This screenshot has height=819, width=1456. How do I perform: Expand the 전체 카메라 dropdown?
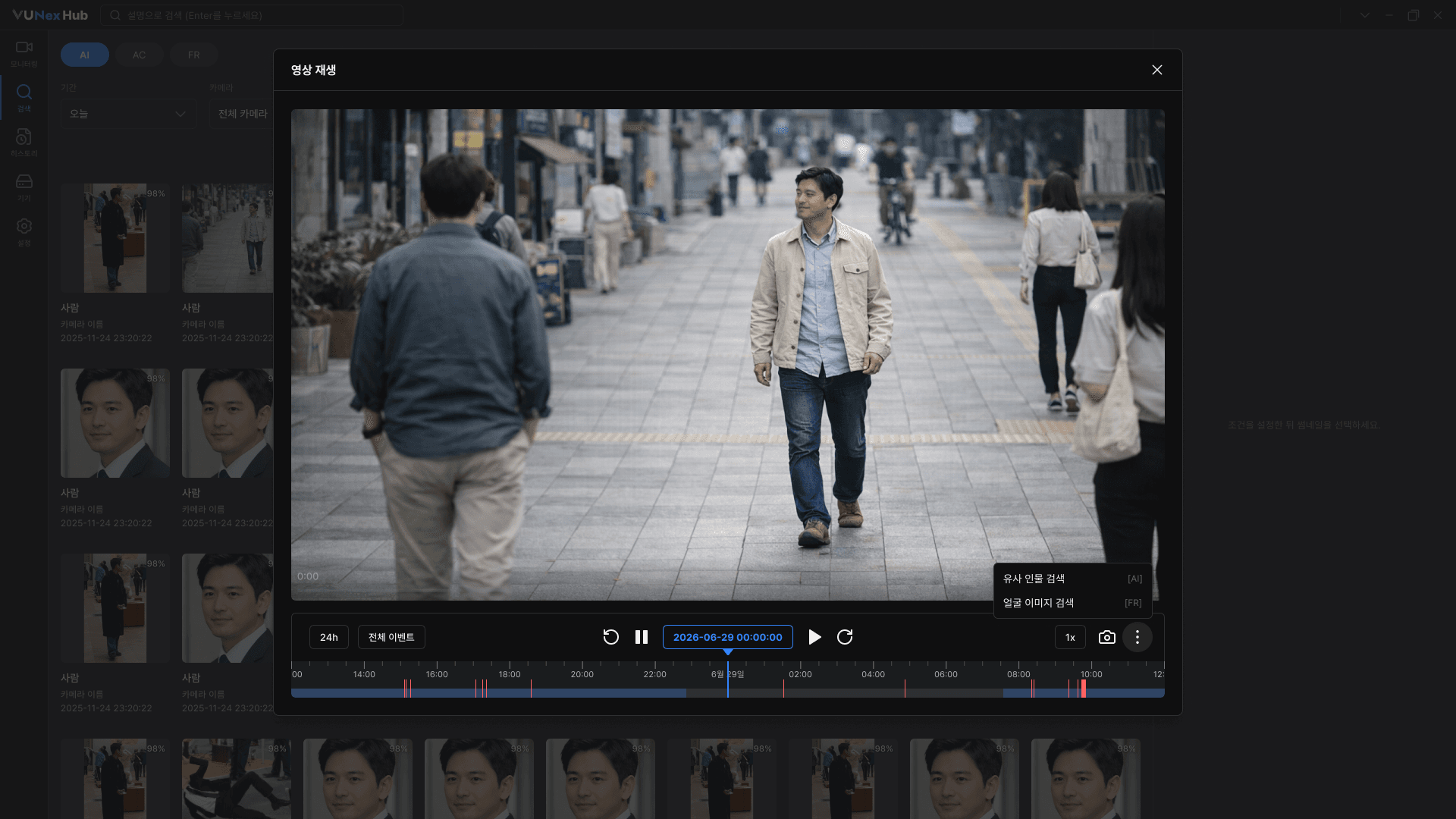click(x=243, y=114)
